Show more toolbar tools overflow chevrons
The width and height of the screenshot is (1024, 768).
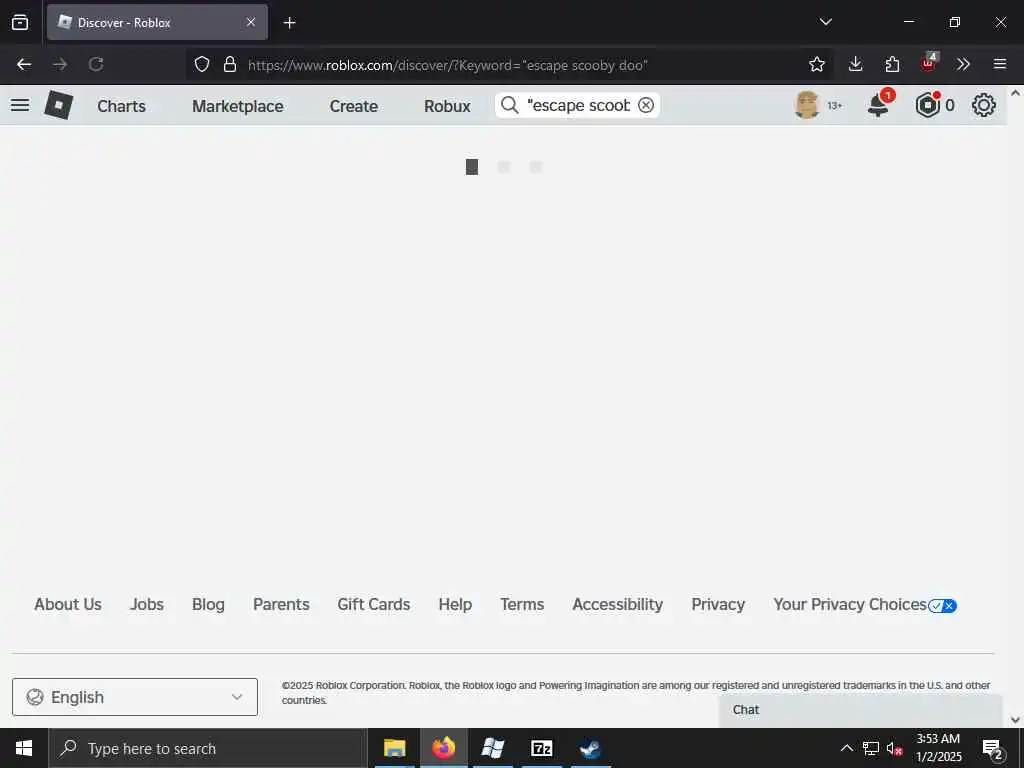pyautogui.click(x=963, y=64)
